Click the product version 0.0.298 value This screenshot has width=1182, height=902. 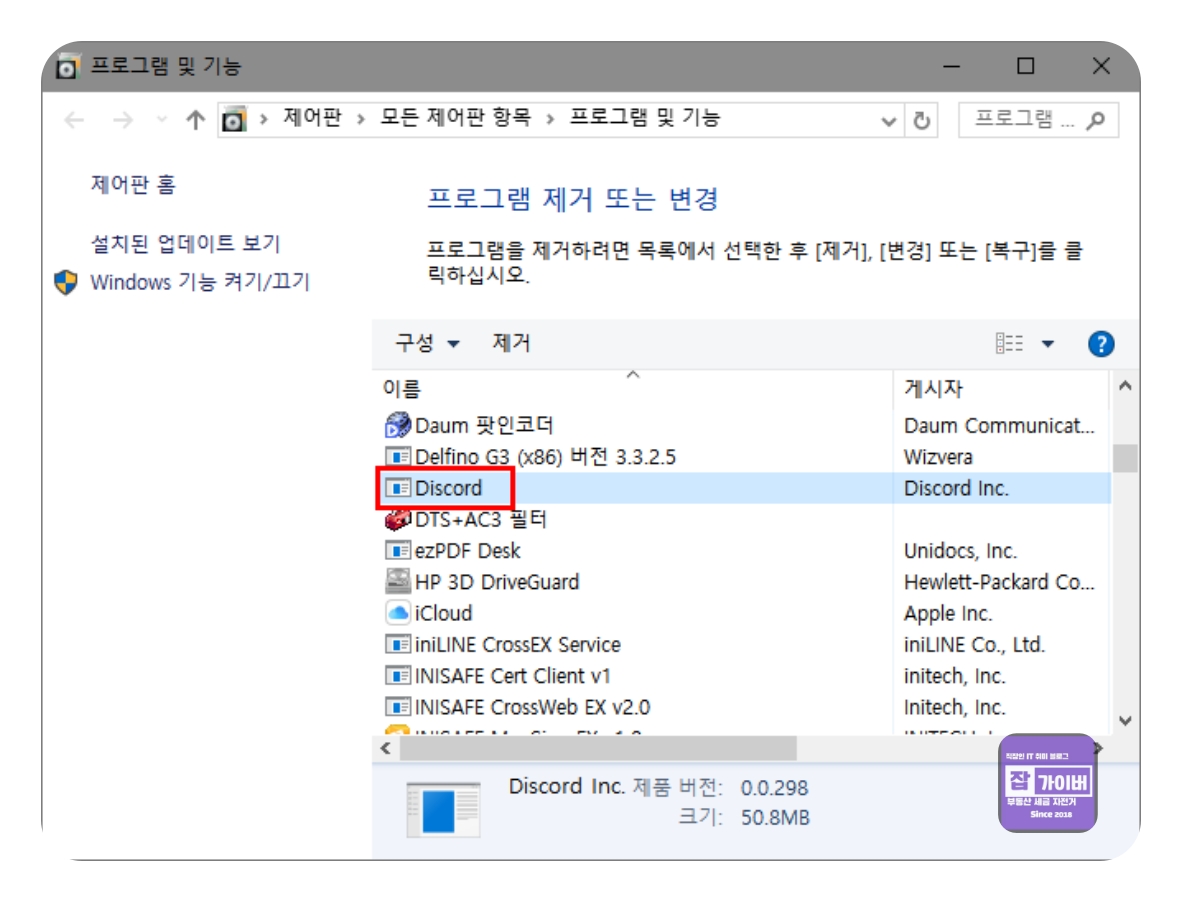[774, 788]
